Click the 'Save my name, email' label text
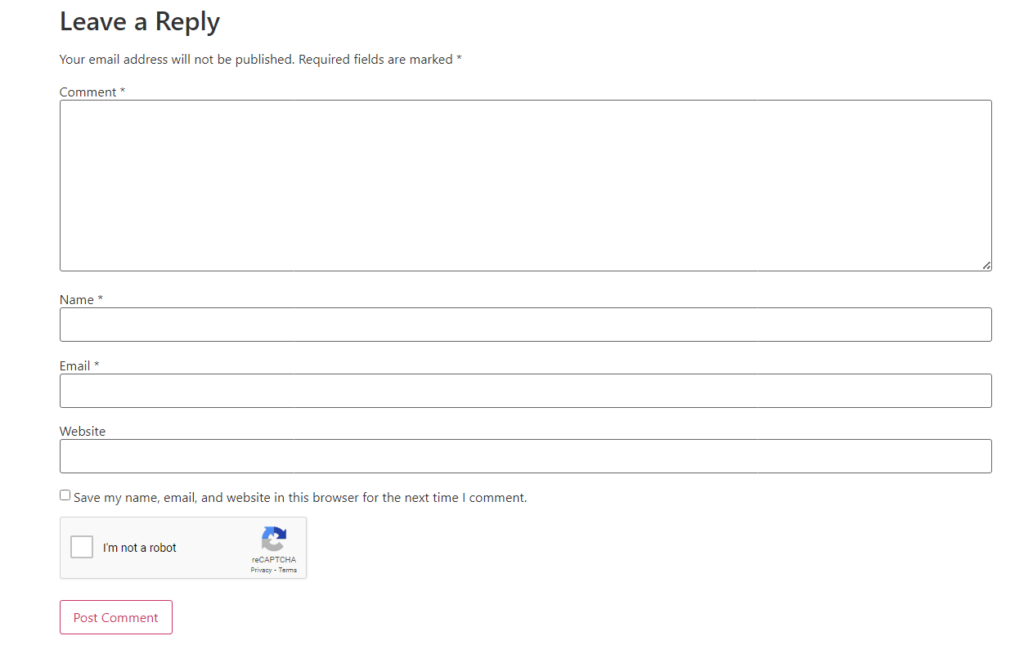Image resolution: width=1024 pixels, height=654 pixels. (x=300, y=498)
